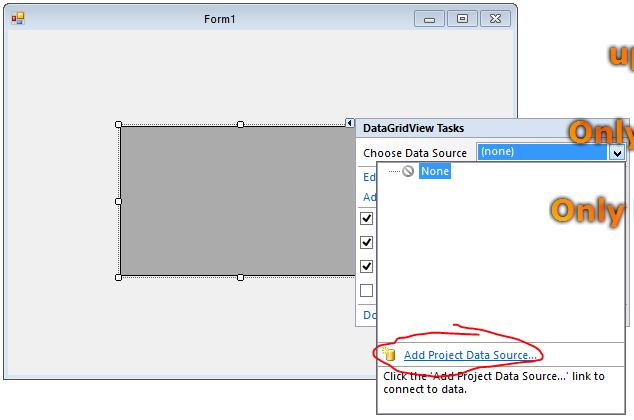Click the Form1 title text

click(220, 19)
